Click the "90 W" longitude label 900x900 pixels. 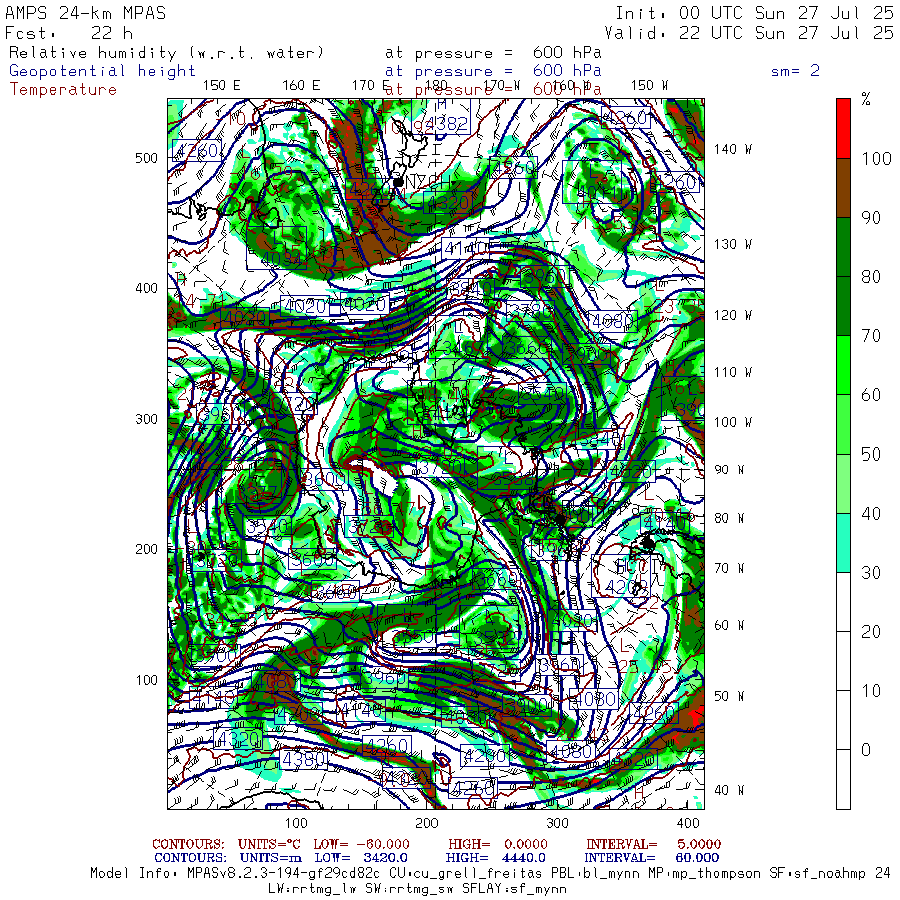[x=729, y=470]
